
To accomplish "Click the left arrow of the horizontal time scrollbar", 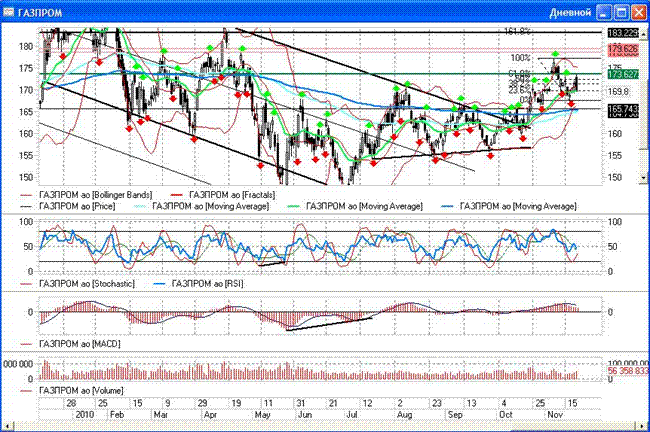I will 7,426.
